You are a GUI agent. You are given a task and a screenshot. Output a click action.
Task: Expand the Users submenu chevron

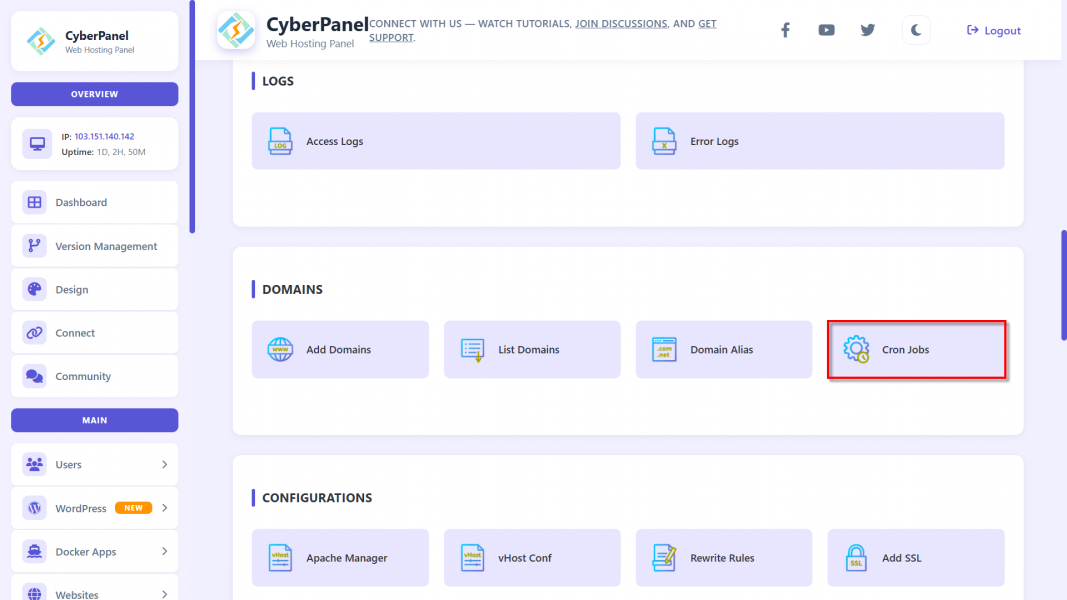pos(165,465)
